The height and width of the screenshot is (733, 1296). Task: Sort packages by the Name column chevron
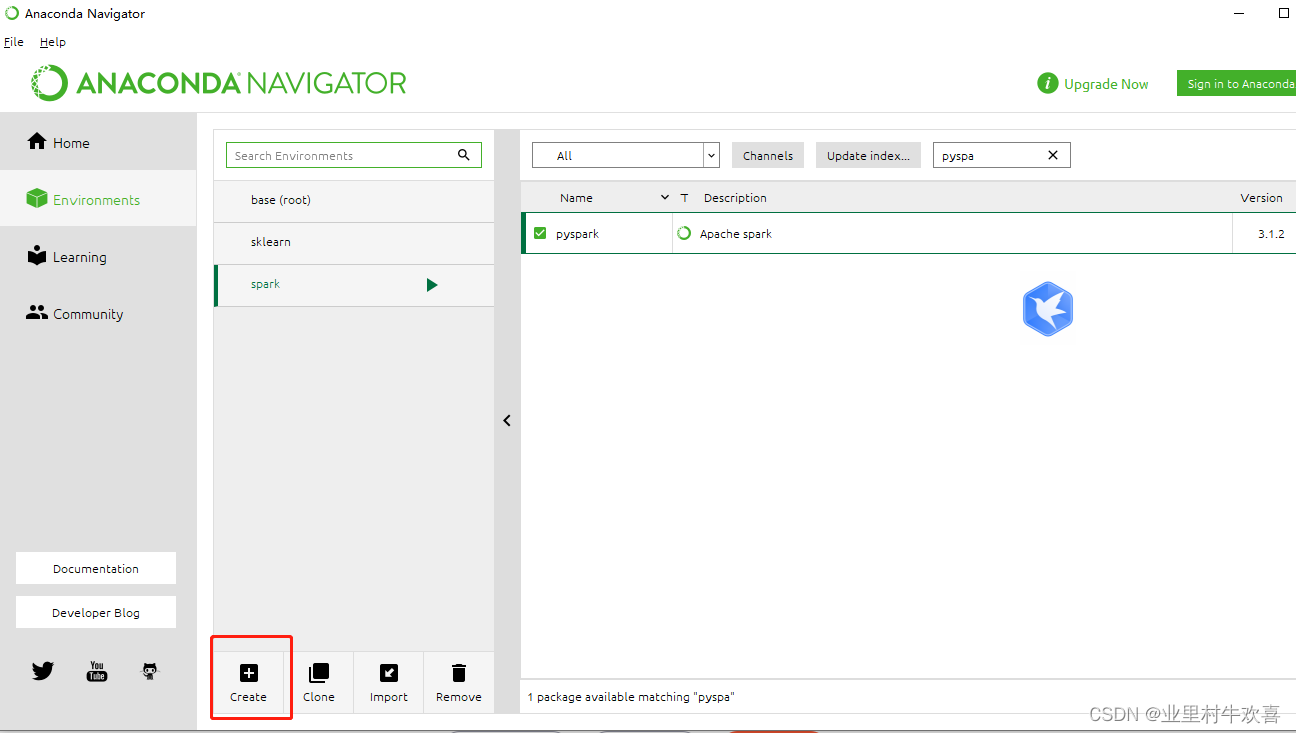(x=664, y=197)
